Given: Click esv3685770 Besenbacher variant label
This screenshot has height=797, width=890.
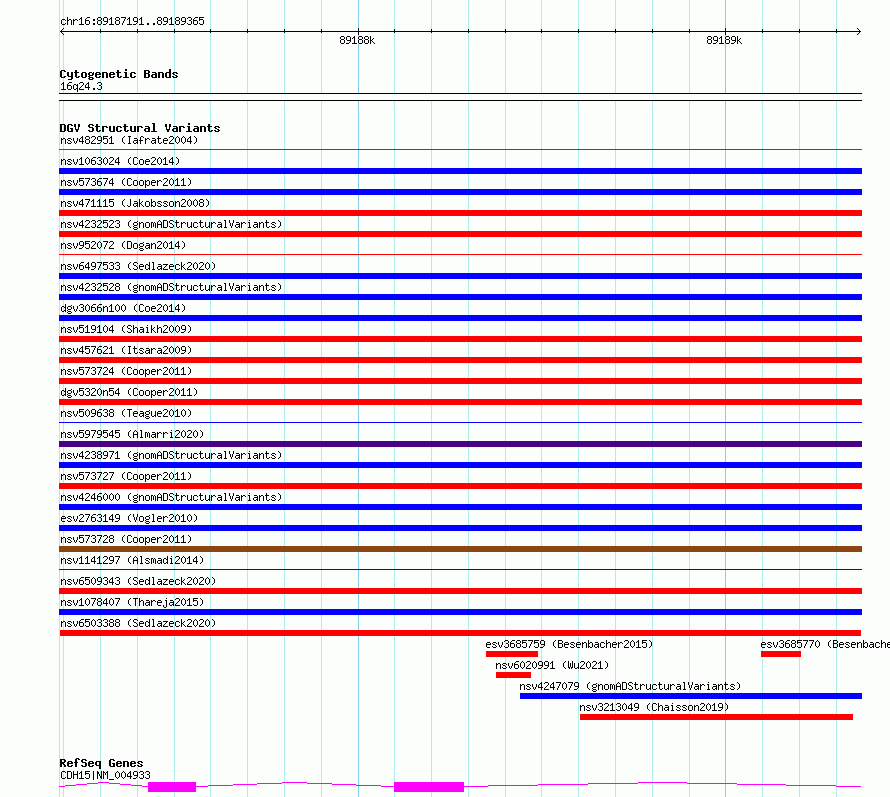Looking at the screenshot, I should [x=825, y=644].
